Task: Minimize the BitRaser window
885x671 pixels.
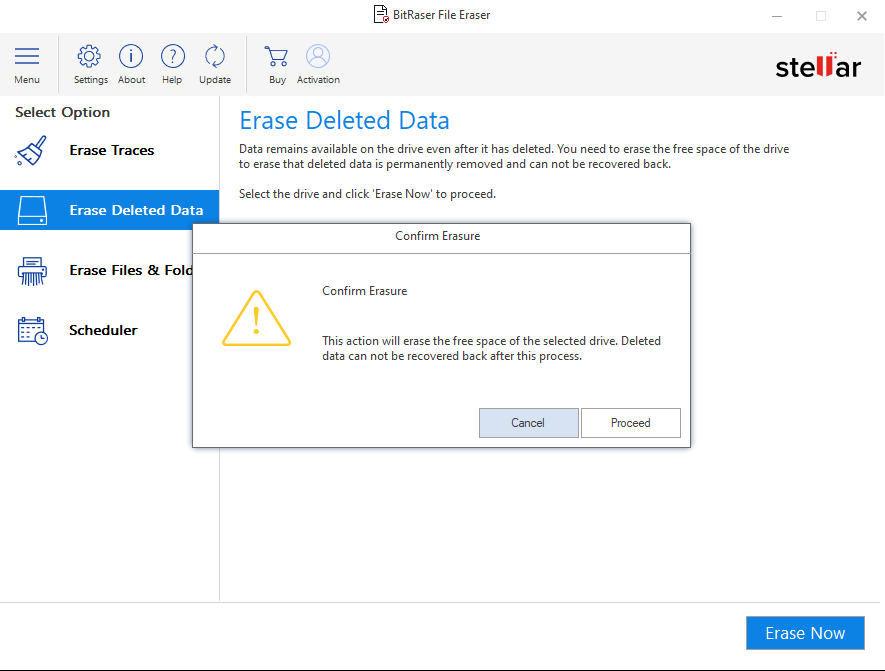Action: 777,16
